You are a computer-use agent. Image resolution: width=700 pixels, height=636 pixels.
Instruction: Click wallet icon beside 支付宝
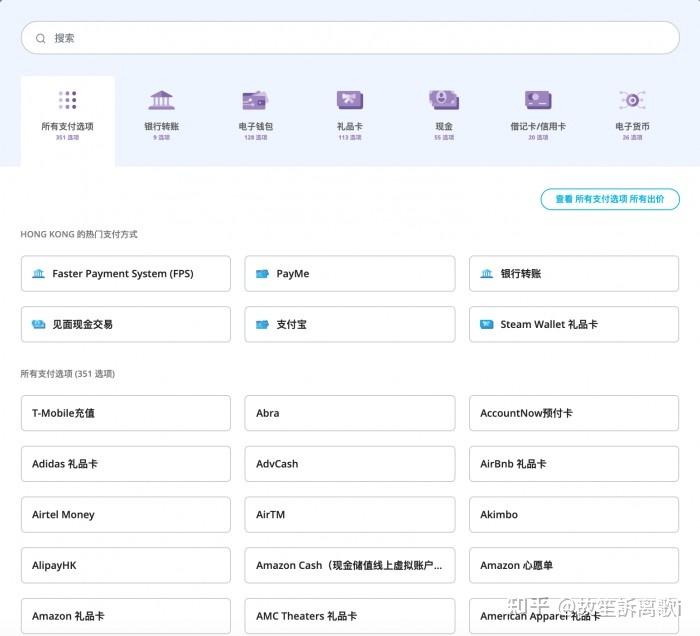click(x=262, y=324)
